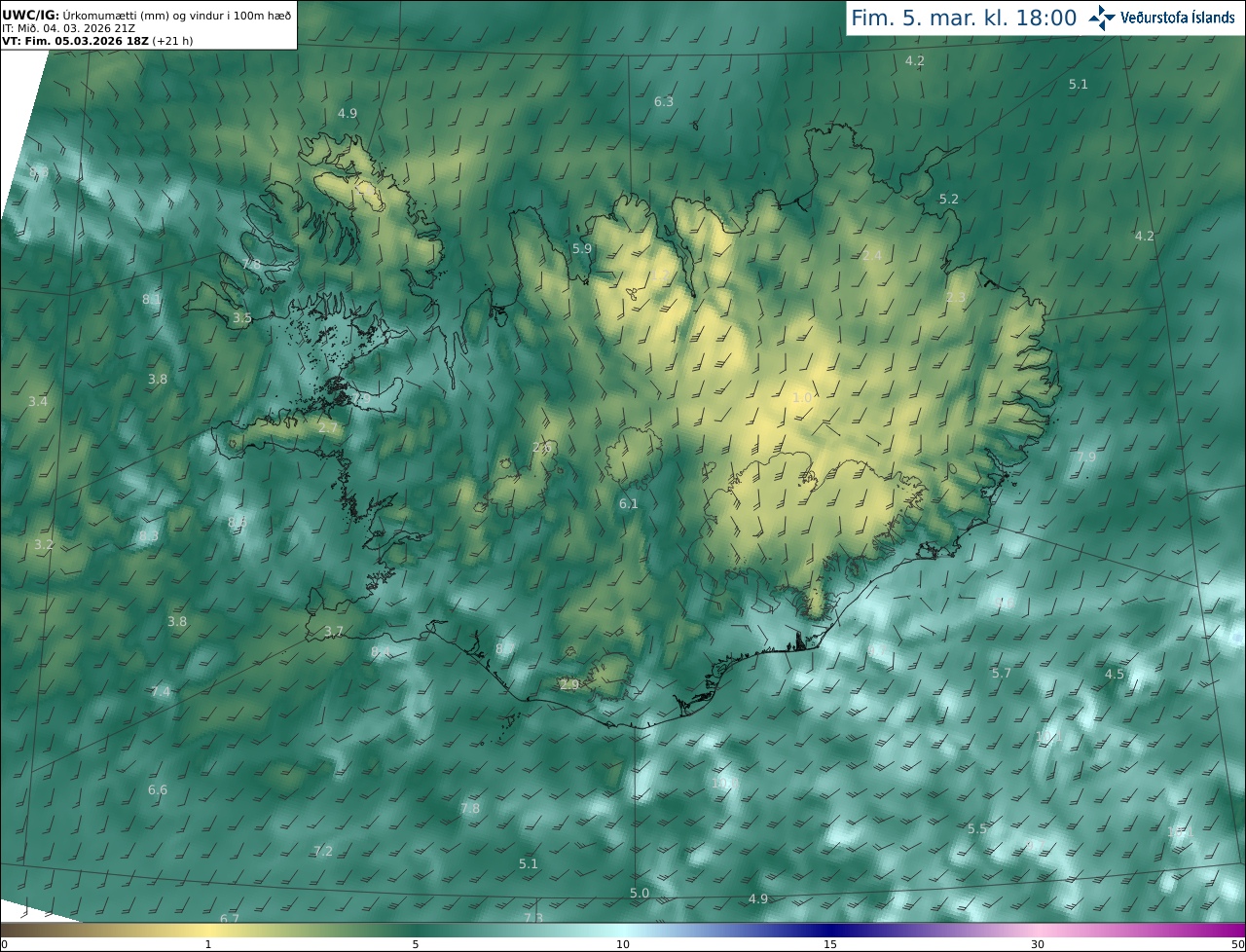Viewport: 1246px width, 952px height.
Task: Click the '5.9' value on the map
Action: pyautogui.click(x=582, y=248)
